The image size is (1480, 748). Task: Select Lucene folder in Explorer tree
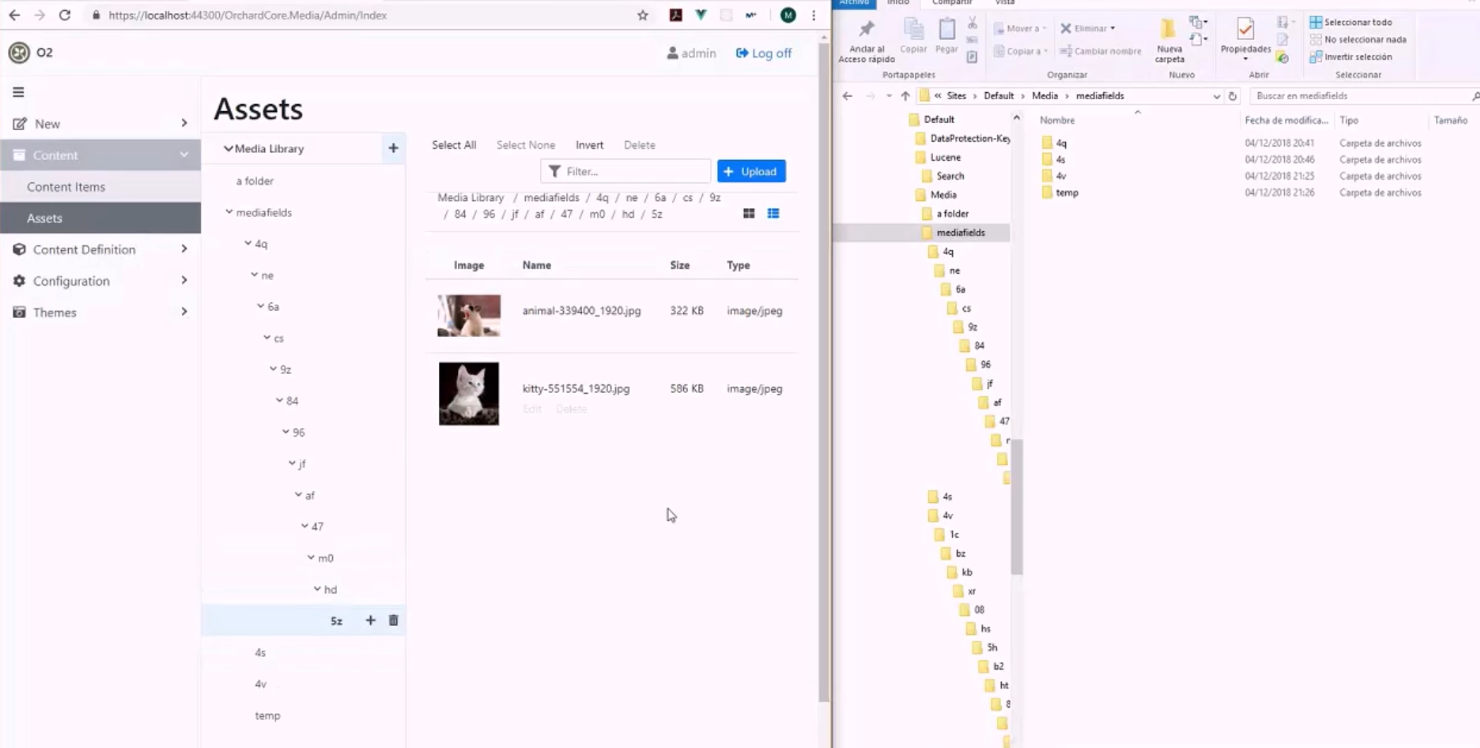[945, 157]
